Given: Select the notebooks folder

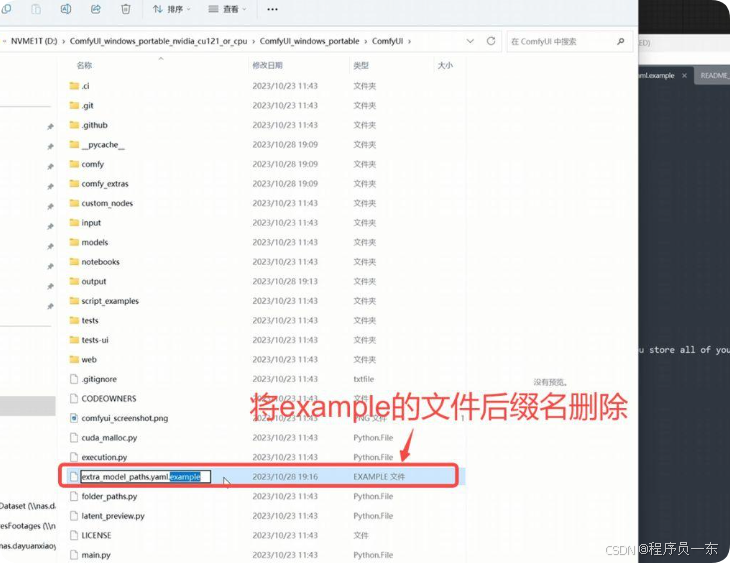Looking at the screenshot, I should (x=94, y=262).
